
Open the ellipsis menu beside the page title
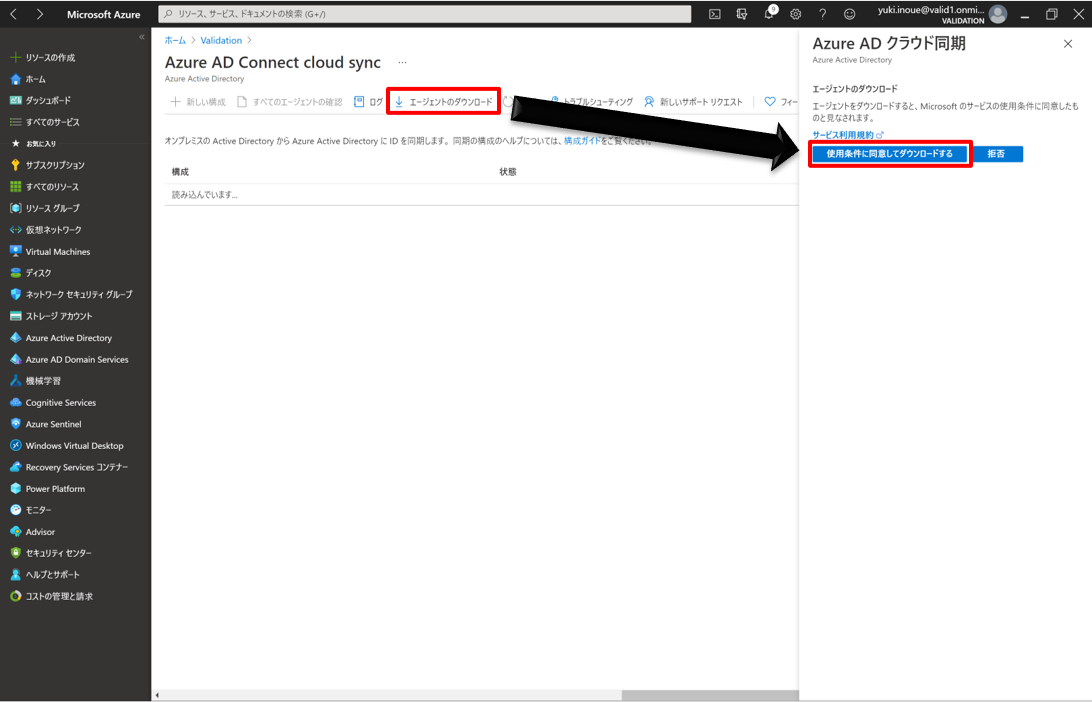coord(402,63)
